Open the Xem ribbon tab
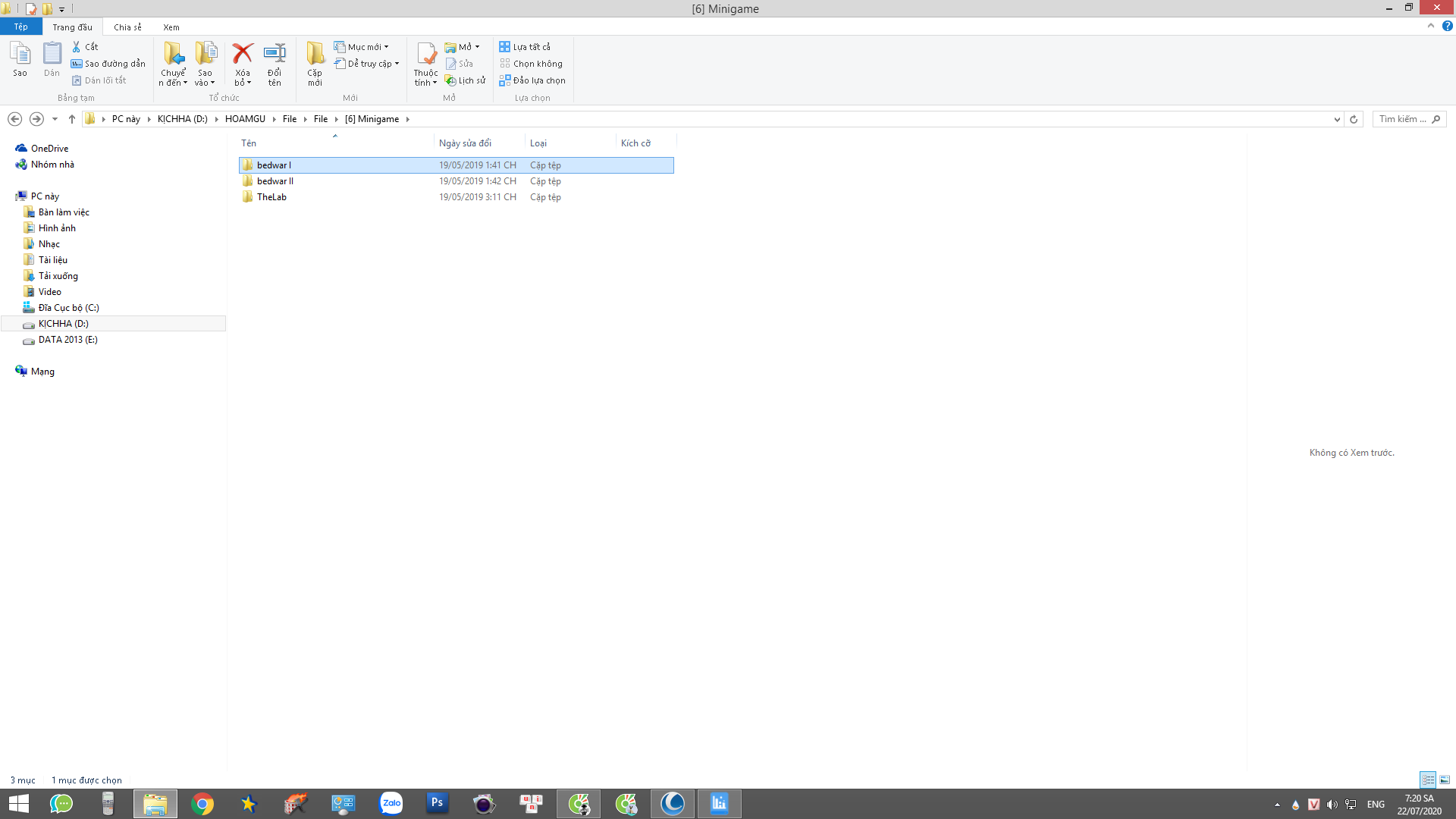 tap(171, 27)
